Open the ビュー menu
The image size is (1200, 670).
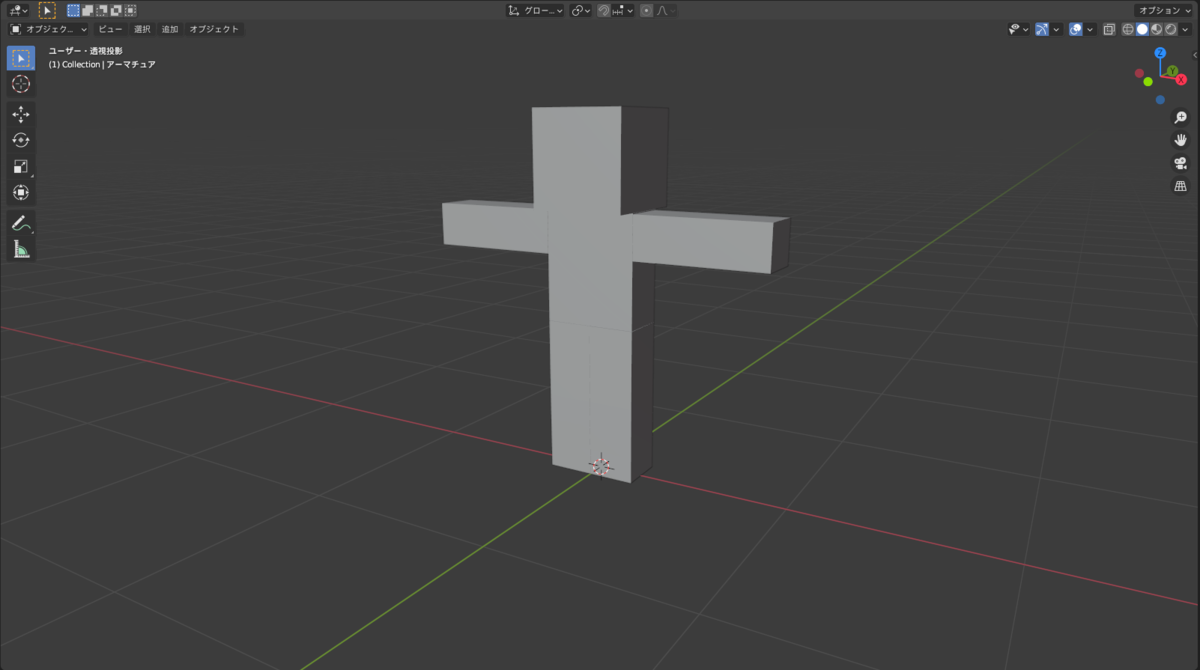click(x=110, y=29)
